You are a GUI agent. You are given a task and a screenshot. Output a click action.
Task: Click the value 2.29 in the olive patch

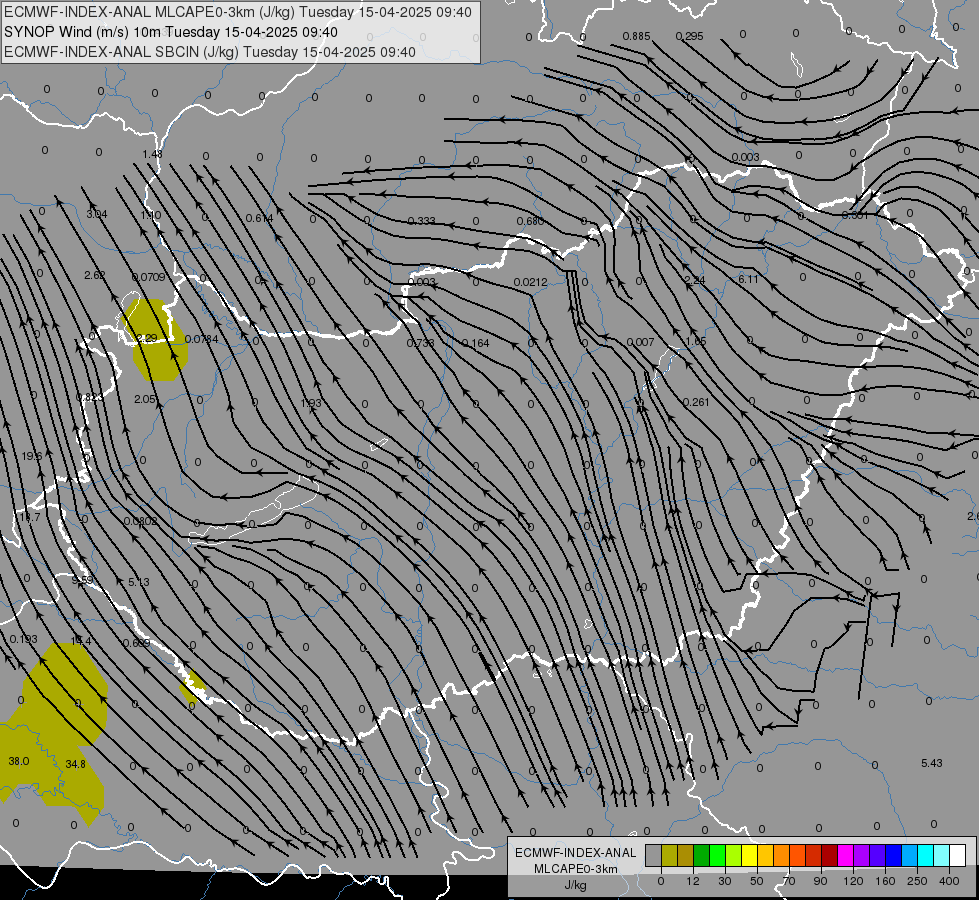tap(147, 338)
